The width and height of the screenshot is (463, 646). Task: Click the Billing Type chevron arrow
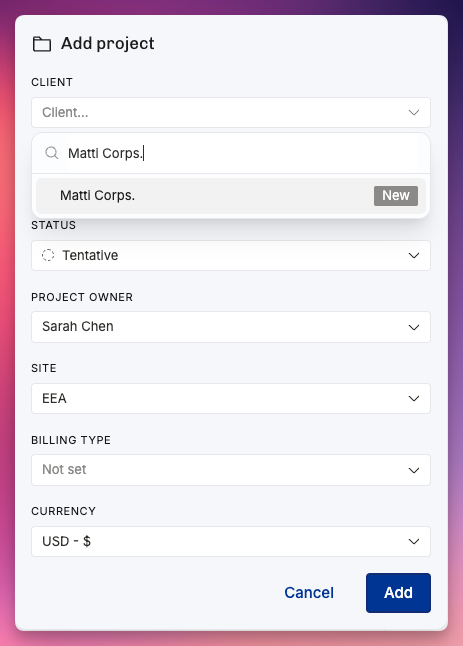[414, 470]
